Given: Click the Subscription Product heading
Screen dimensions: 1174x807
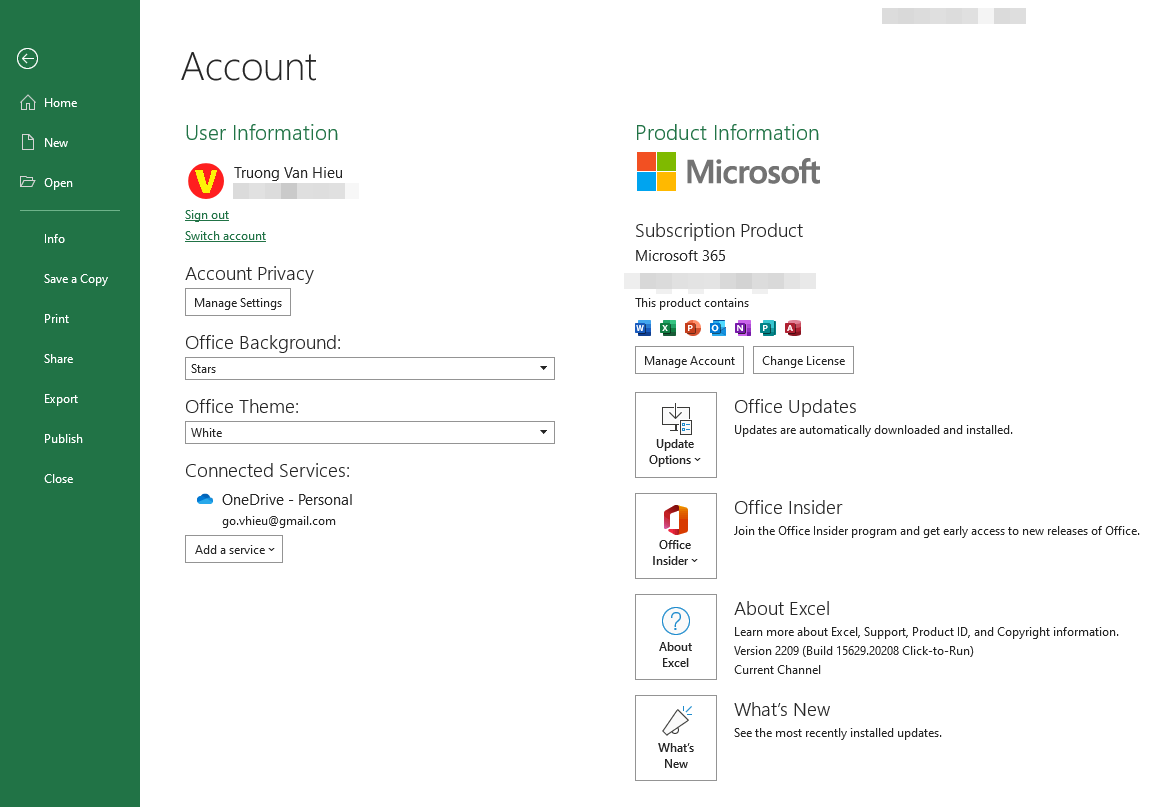Looking at the screenshot, I should [x=719, y=231].
